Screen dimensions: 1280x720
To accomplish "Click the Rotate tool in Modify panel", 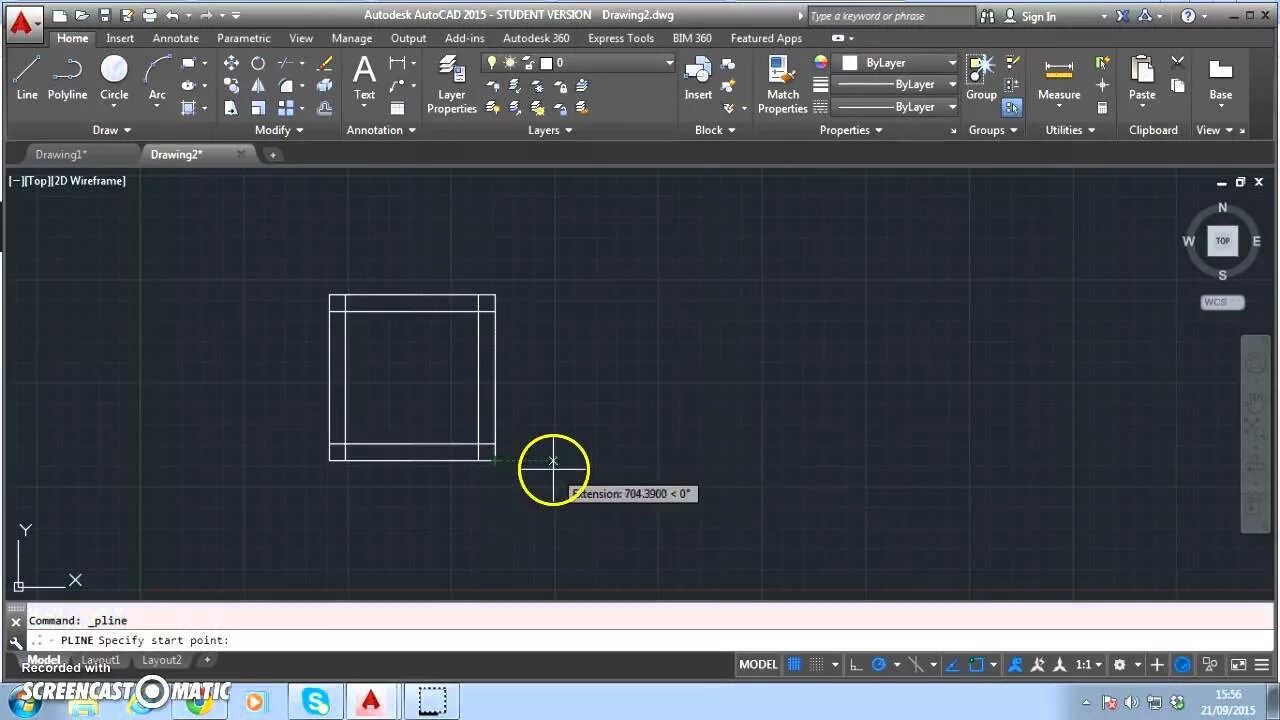I will click(x=258, y=63).
